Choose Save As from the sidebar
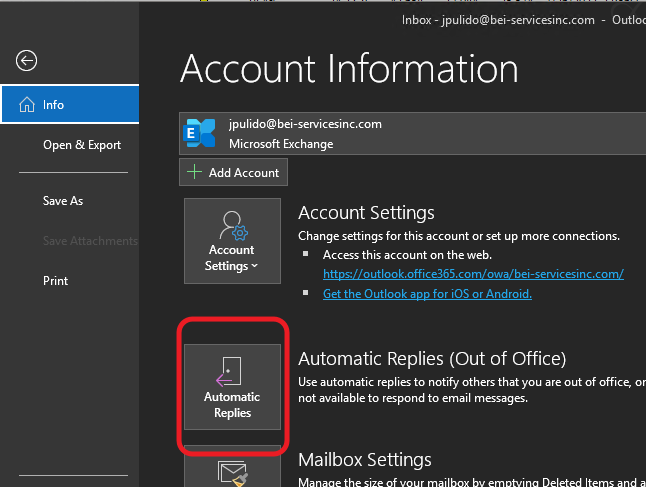Viewport: 646px width, 487px height. tap(63, 201)
